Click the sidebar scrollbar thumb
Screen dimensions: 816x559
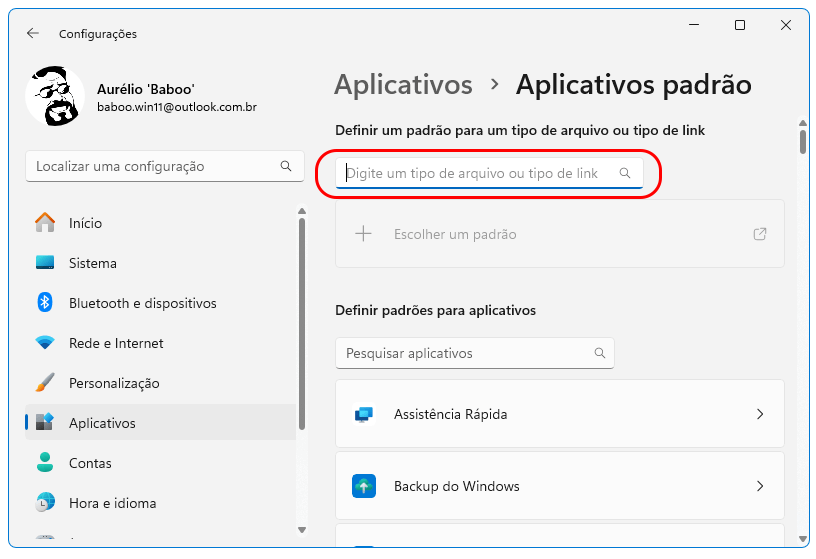302,324
